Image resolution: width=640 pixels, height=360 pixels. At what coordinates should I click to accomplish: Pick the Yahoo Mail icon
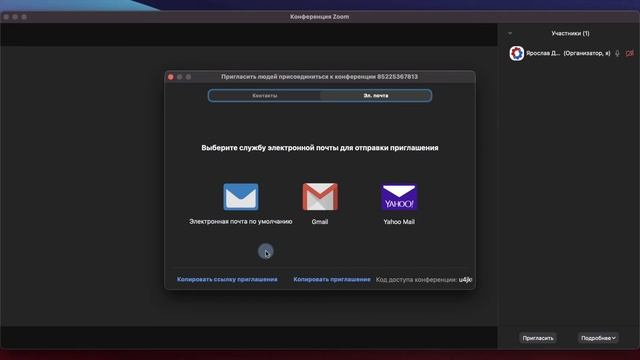399,197
